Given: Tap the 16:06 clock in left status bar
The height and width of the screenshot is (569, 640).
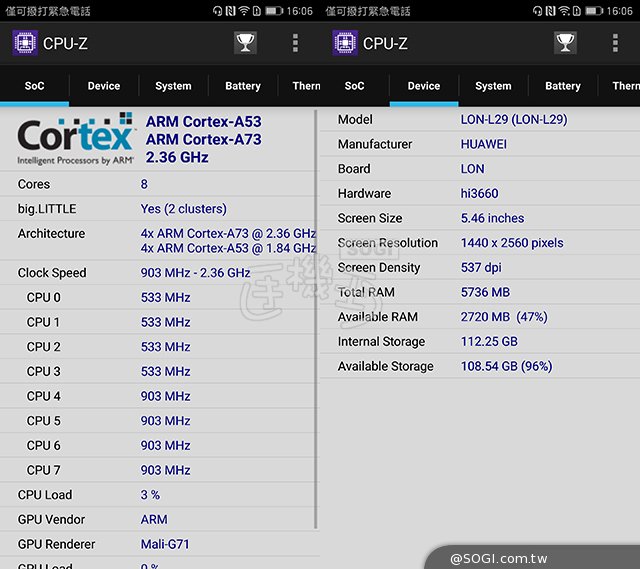Looking at the screenshot, I should click(299, 11).
